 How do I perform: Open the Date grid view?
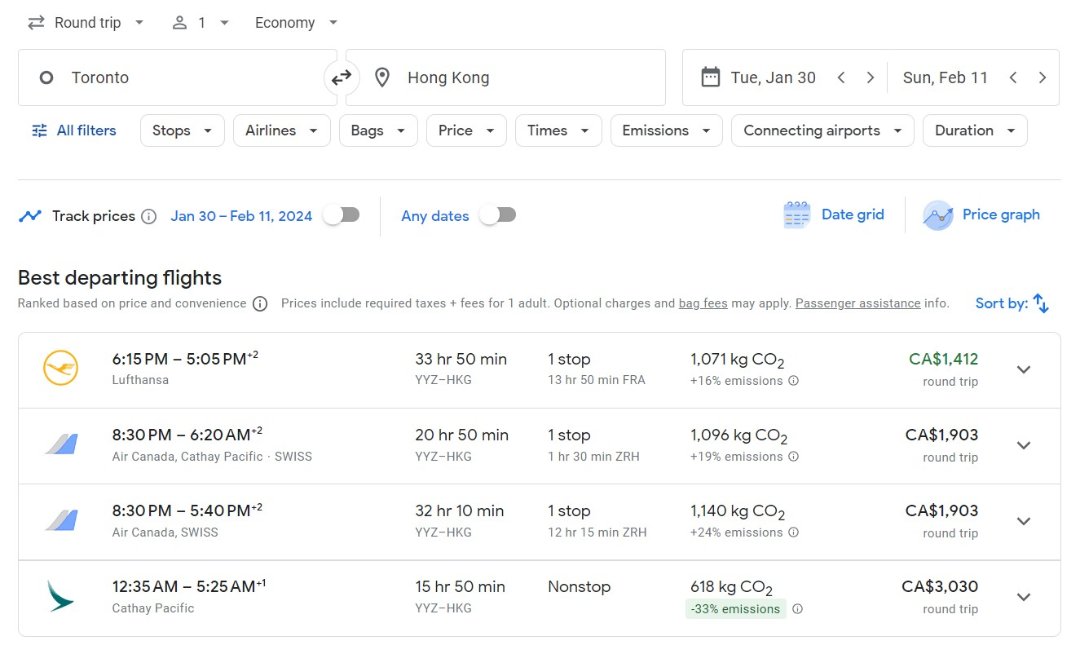tap(834, 215)
